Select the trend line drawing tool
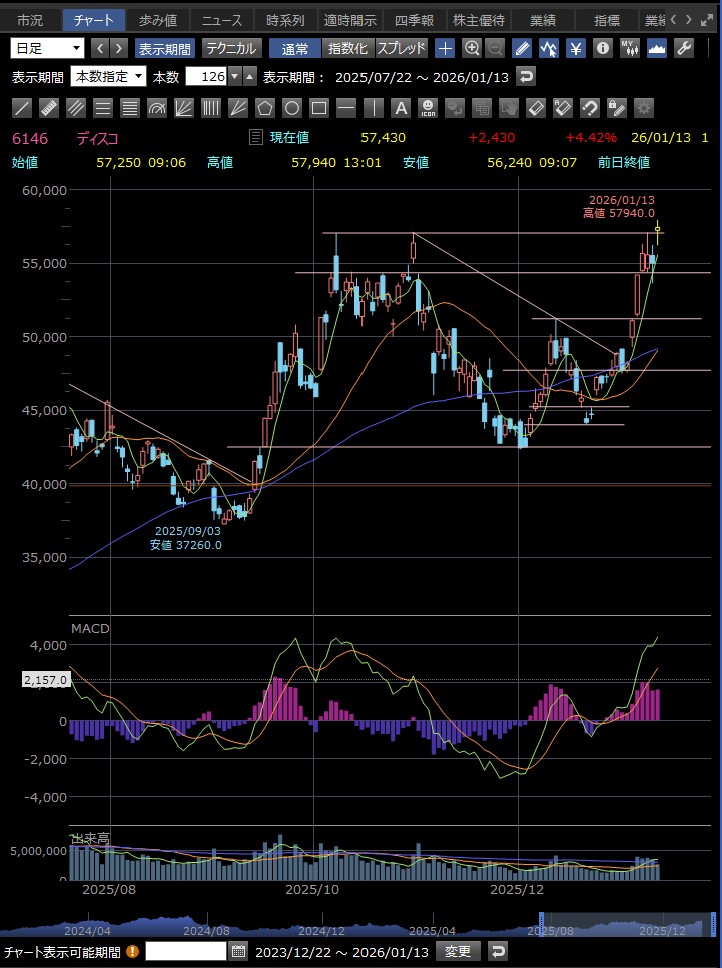The image size is (722, 968). point(22,108)
